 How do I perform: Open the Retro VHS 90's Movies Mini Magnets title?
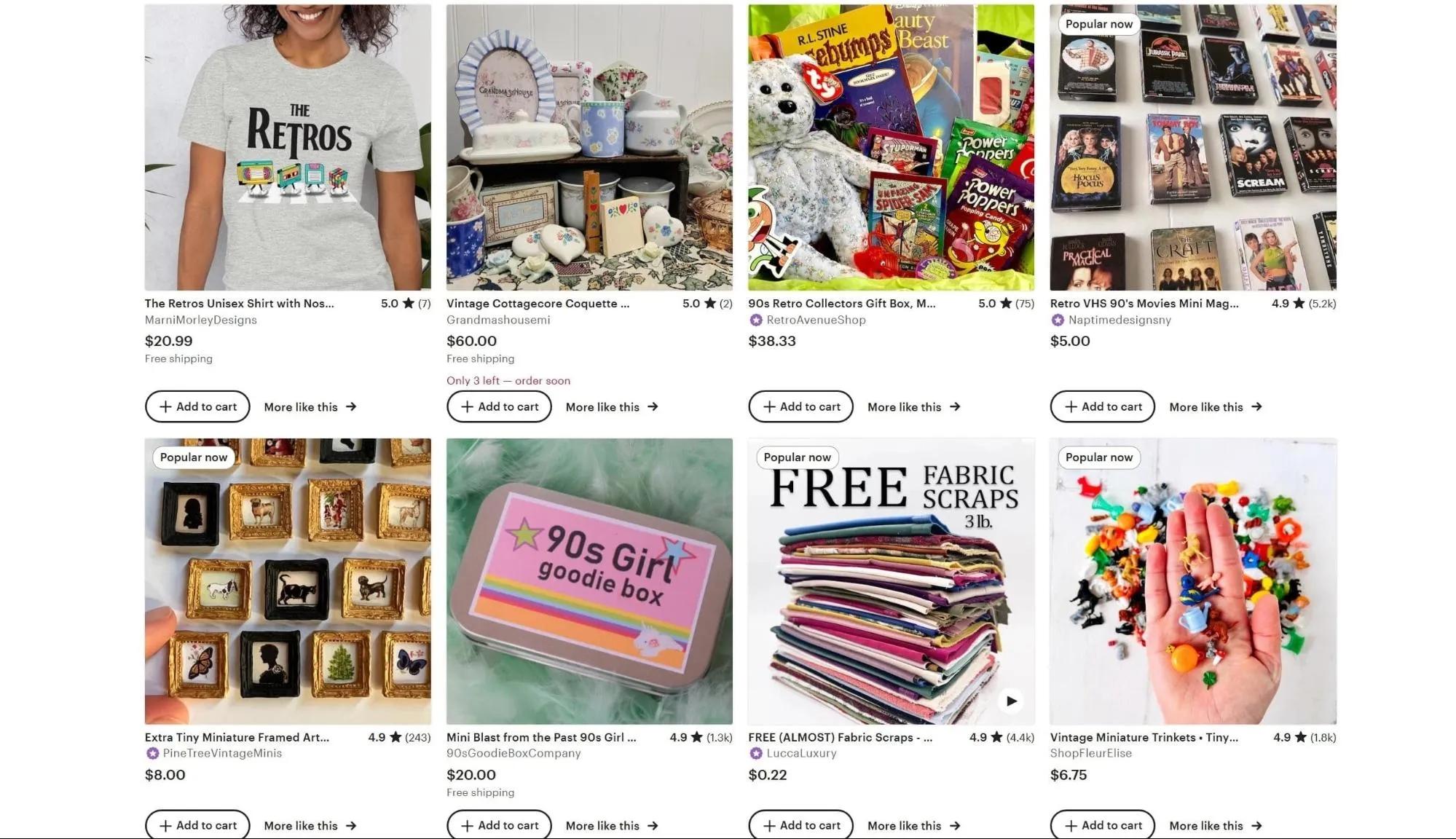1144,303
